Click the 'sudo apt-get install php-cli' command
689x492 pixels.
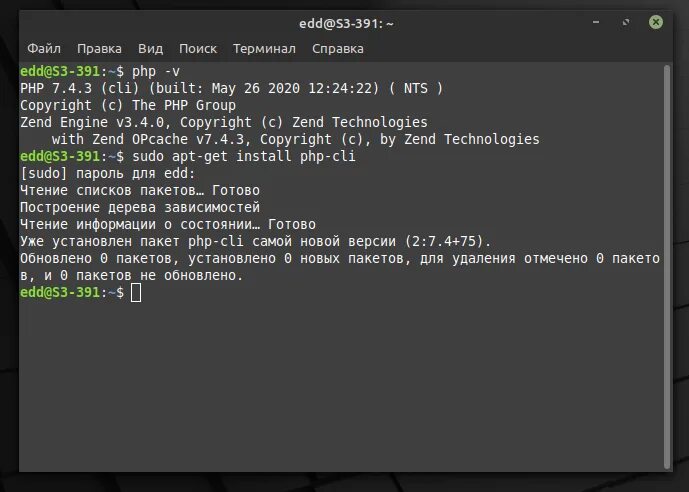[243, 156]
